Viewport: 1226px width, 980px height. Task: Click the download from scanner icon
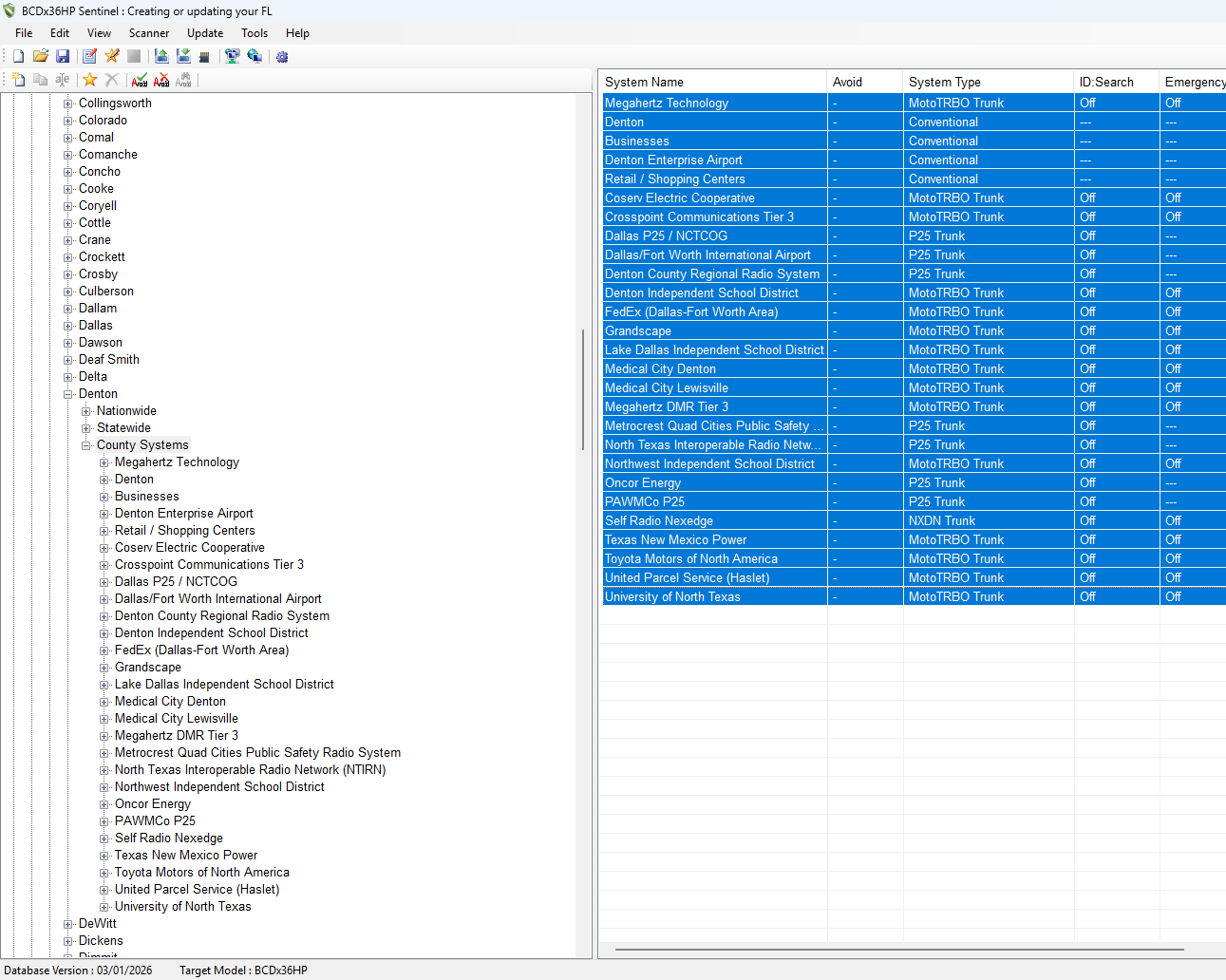[183, 57]
